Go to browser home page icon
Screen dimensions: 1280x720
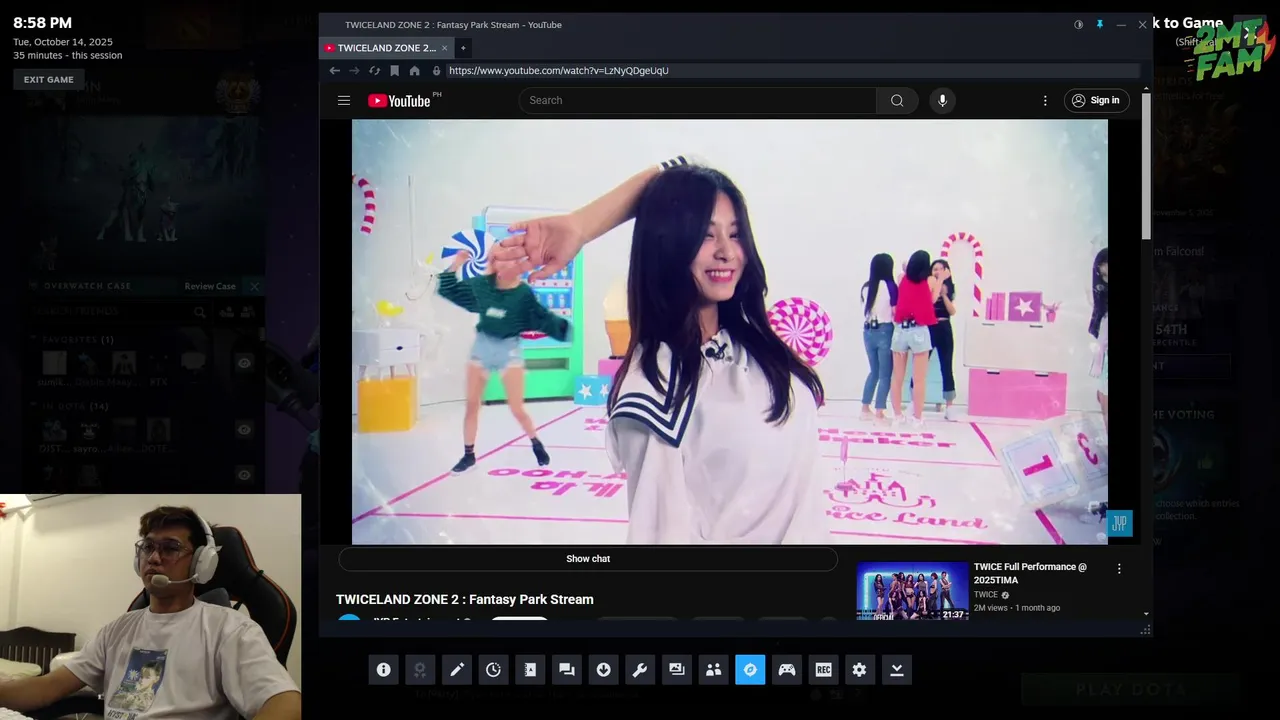click(414, 71)
